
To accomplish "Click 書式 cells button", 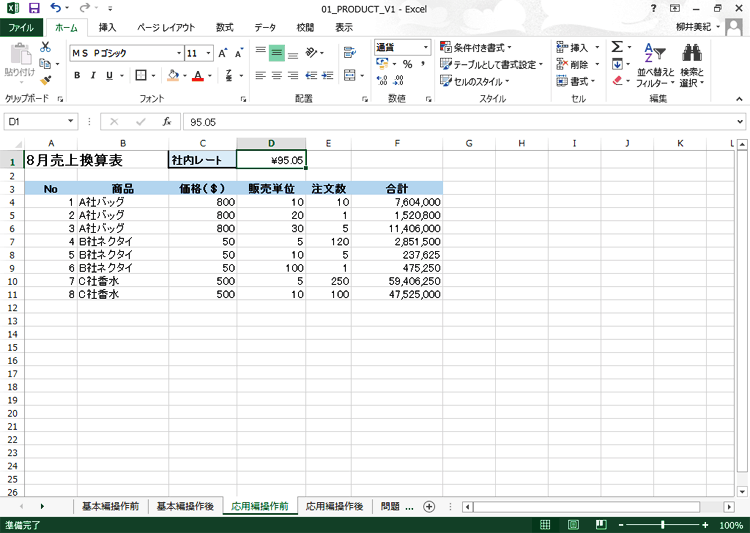I will tap(576, 81).
